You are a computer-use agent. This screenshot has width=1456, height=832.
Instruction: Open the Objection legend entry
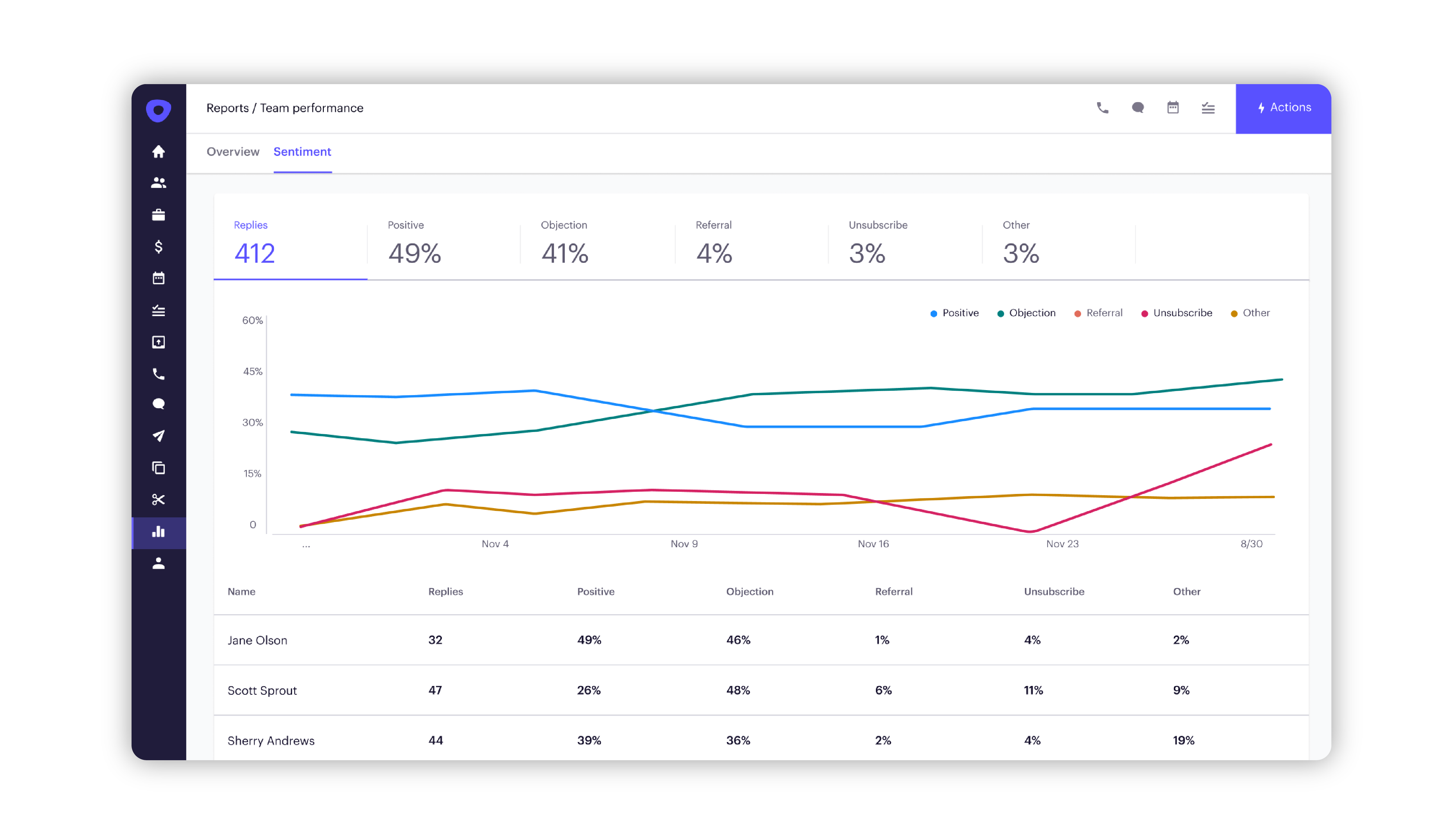point(1027,312)
